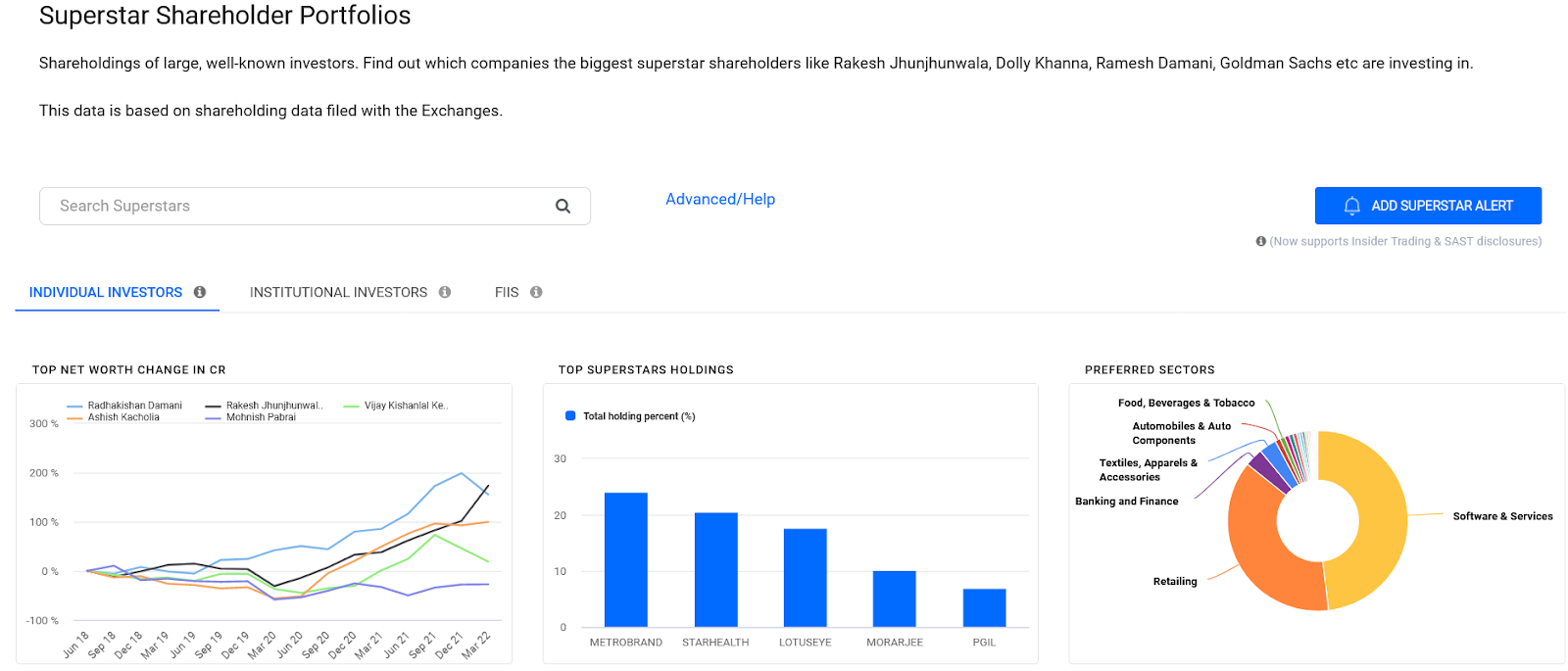The height and width of the screenshot is (671, 1568).
Task: Toggle Radhakishan Damani legend entry
Action: (x=124, y=406)
